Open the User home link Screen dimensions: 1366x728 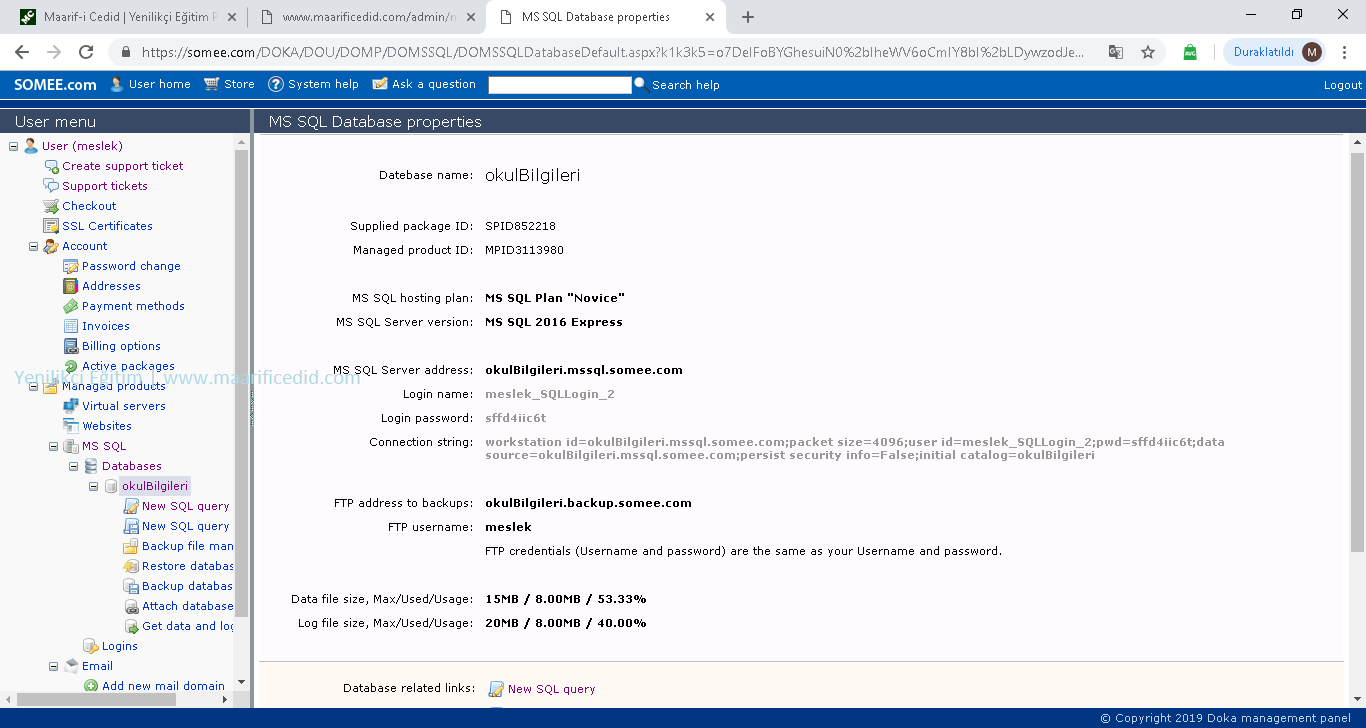[159, 84]
